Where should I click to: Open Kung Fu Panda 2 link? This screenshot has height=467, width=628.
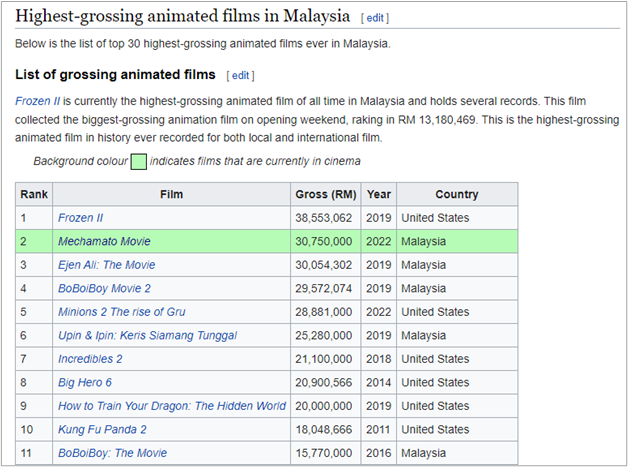pyautogui.click(x=102, y=430)
